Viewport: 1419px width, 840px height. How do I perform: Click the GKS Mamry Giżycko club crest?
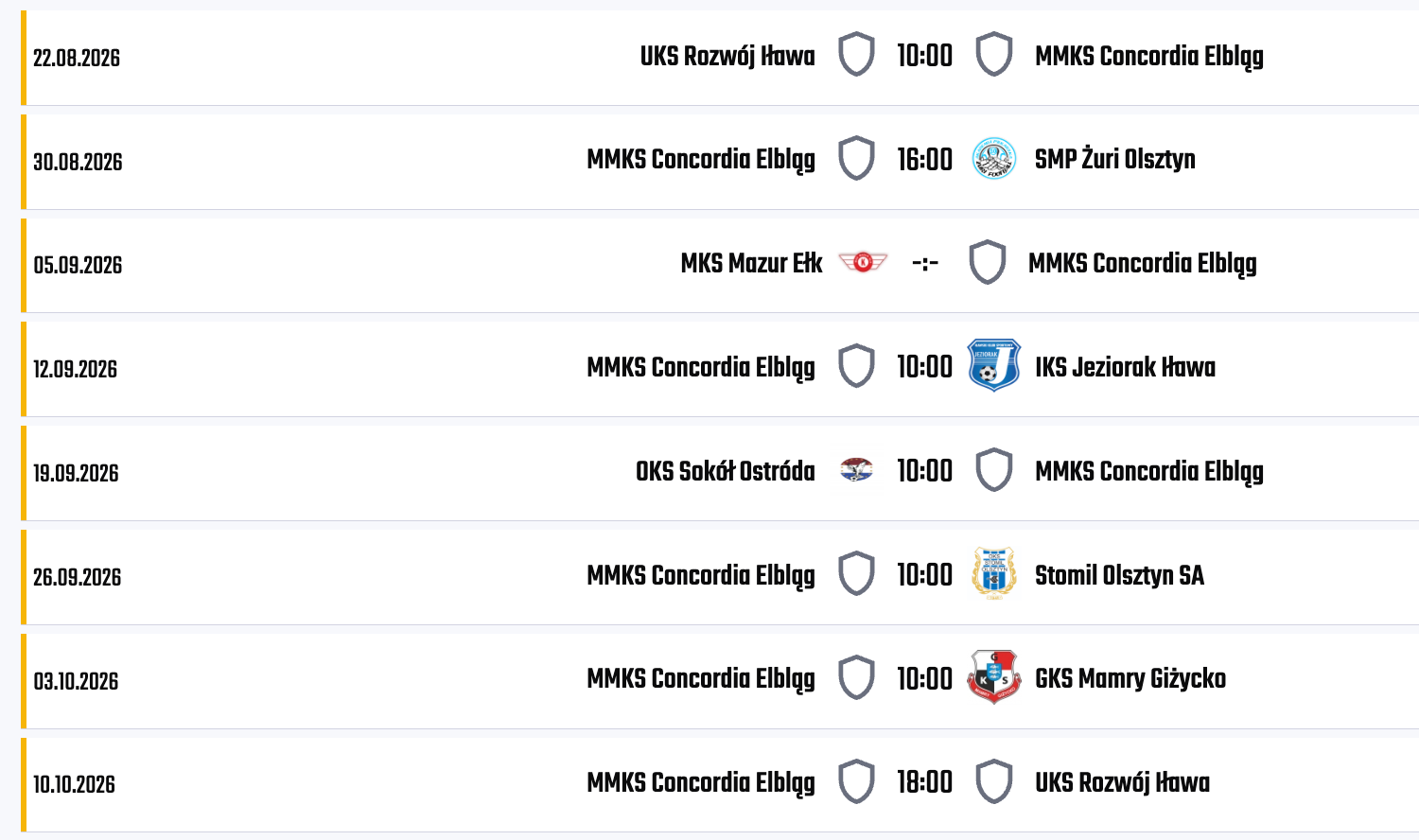click(x=994, y=677)
